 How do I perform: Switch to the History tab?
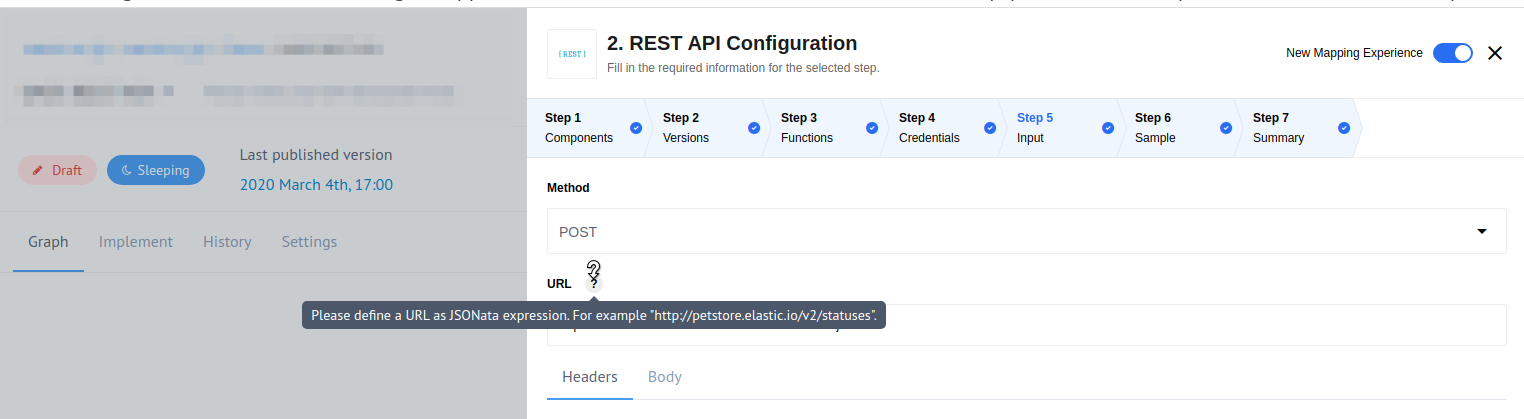click(227, 242)
